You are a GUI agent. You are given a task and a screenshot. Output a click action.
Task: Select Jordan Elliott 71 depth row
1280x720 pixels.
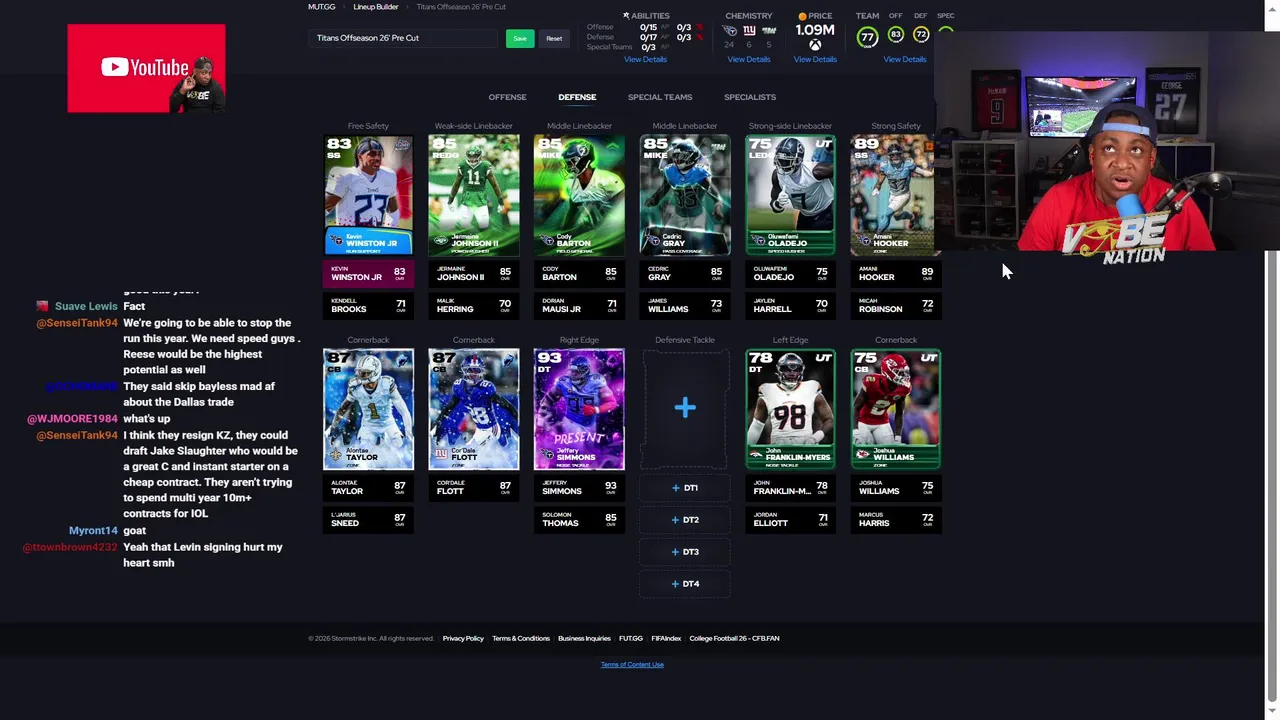tap(790, 519)
